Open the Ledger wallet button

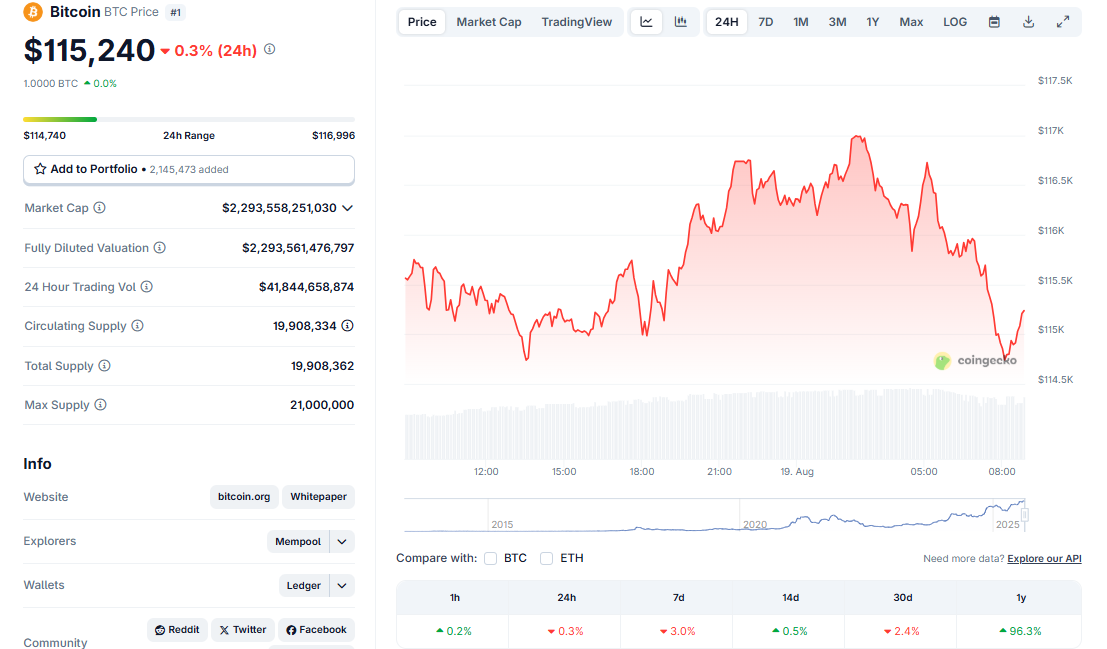[x=304, y=585]
